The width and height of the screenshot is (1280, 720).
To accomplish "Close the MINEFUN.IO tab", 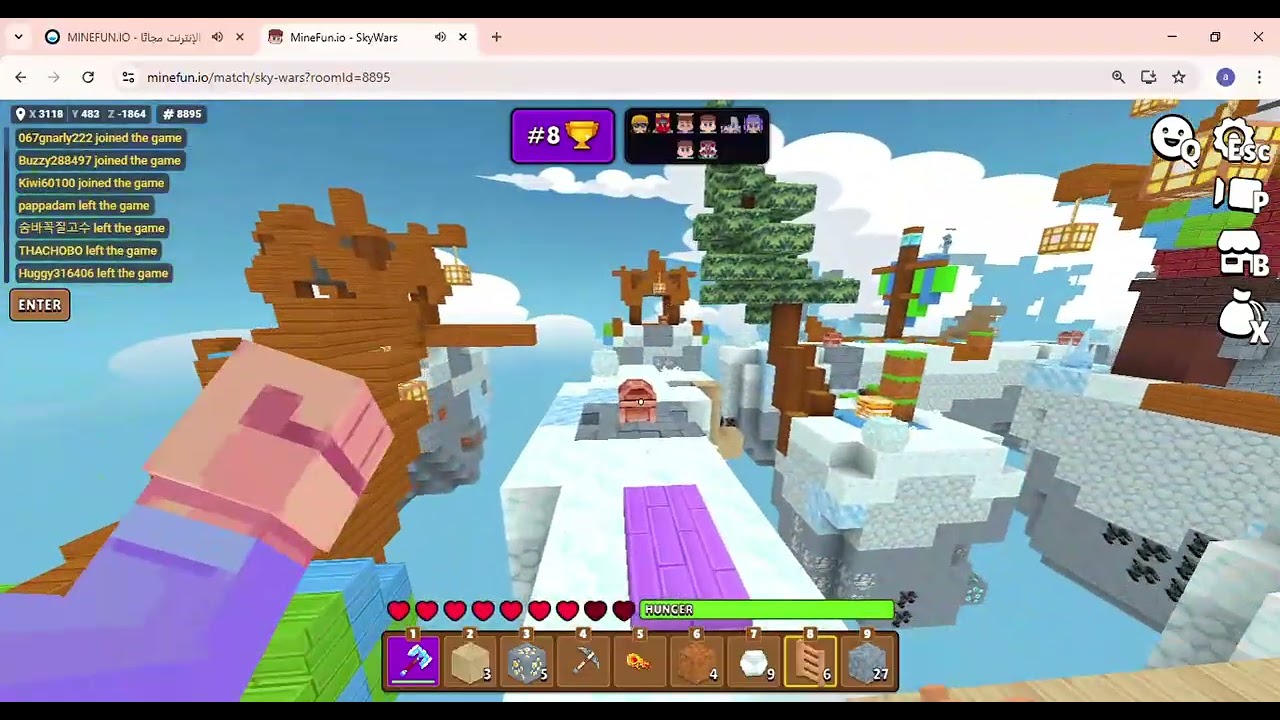I will pyautogui.click(x=240, y=37).
